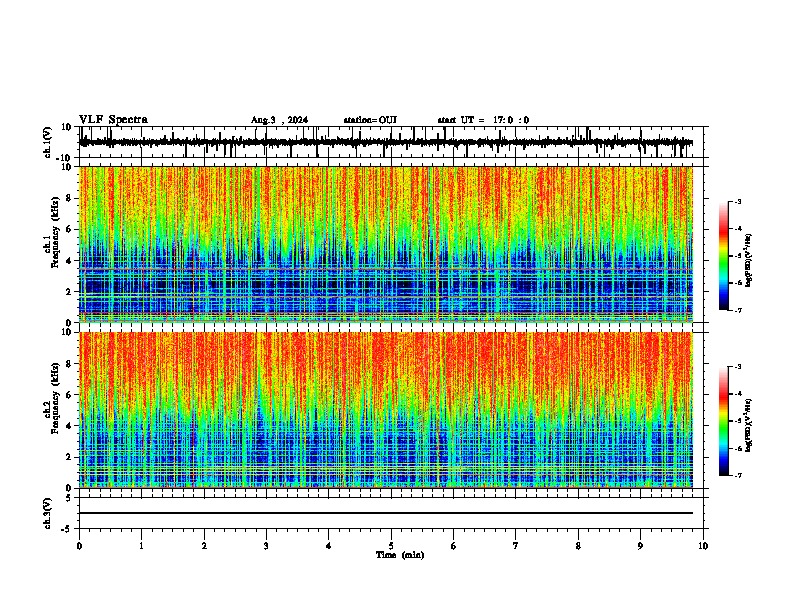Click the "-3" label on ch.1 color bar
Image resolution: width=792 pixels, height=612 pixels.
(738, 201)
